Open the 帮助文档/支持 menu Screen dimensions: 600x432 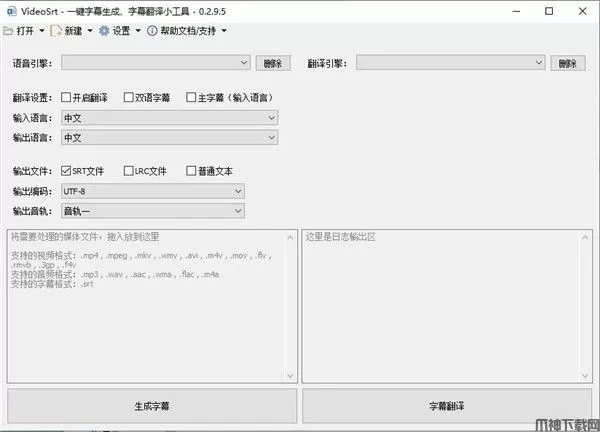coord(188,31)
